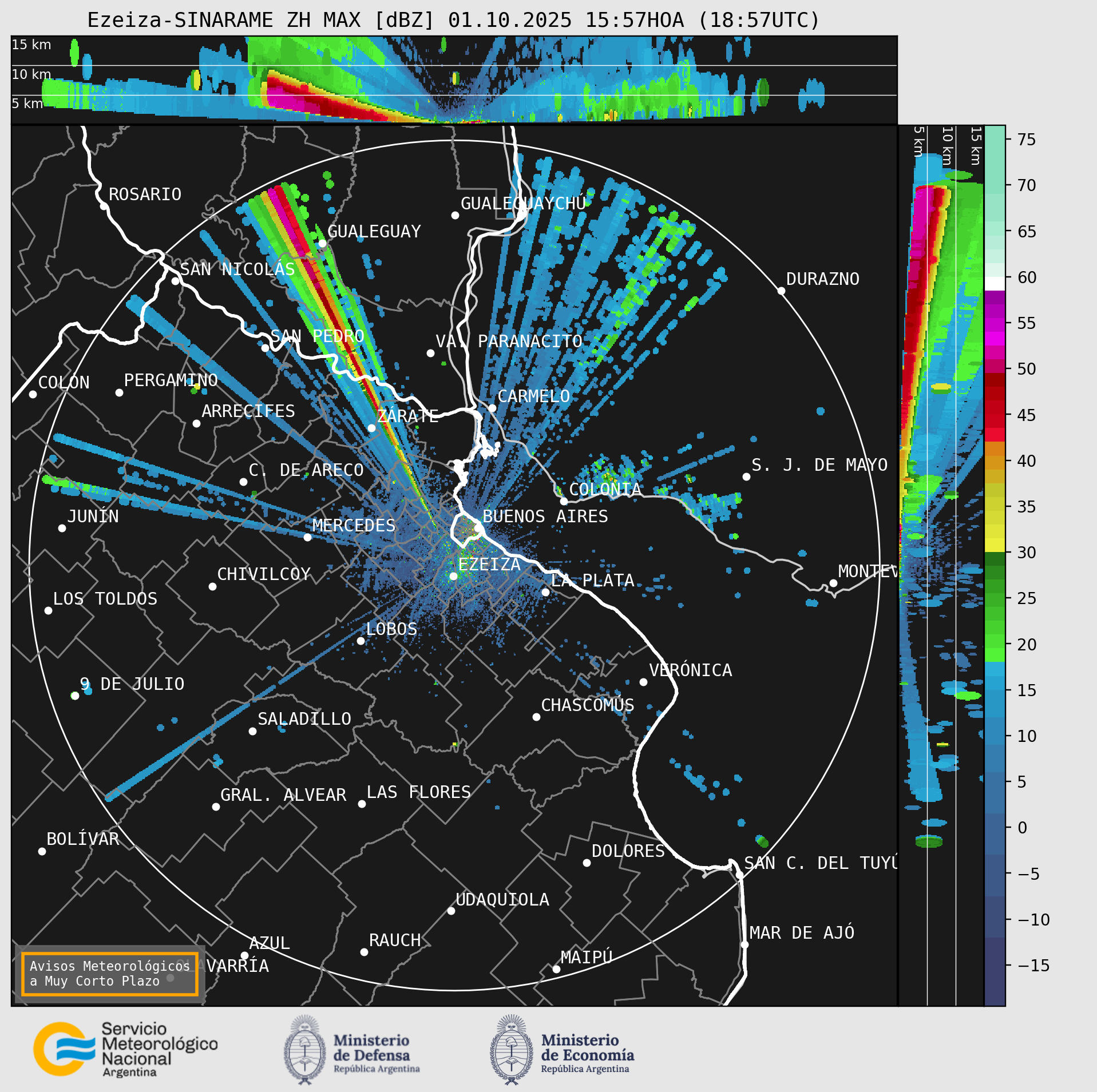The height and width of the screenshot is (1092, 1097).
Task: Click the Chivilcoy city dot
Action: (212, 586)
